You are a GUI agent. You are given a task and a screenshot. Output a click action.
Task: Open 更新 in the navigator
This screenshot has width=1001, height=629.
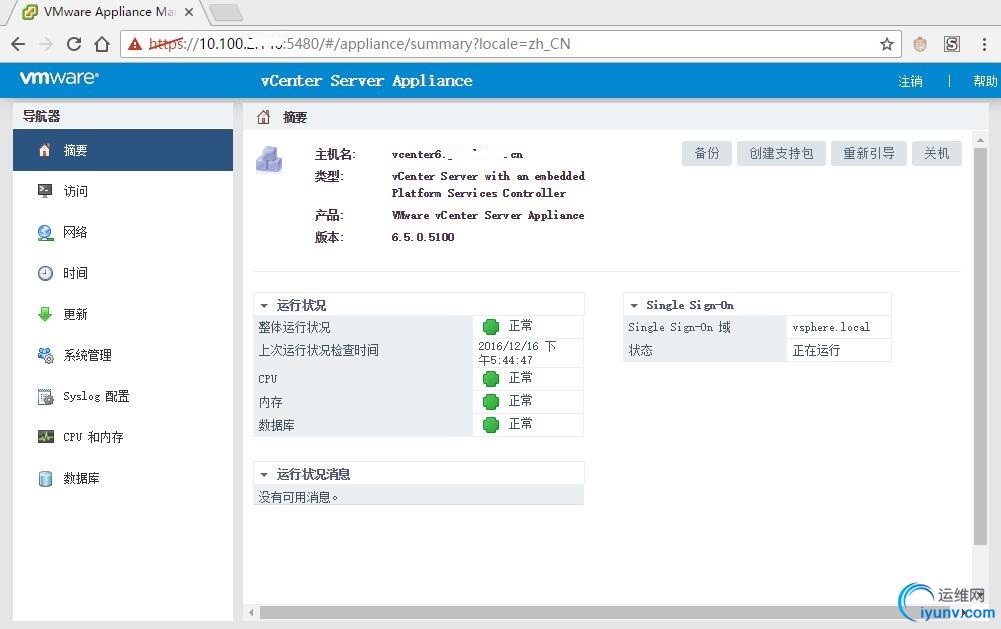tap(123, 314)
